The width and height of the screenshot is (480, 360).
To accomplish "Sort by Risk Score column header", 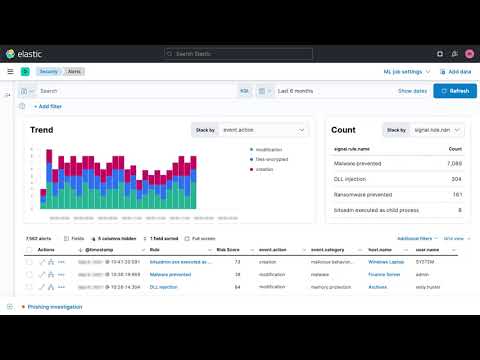I will (228, 250).
